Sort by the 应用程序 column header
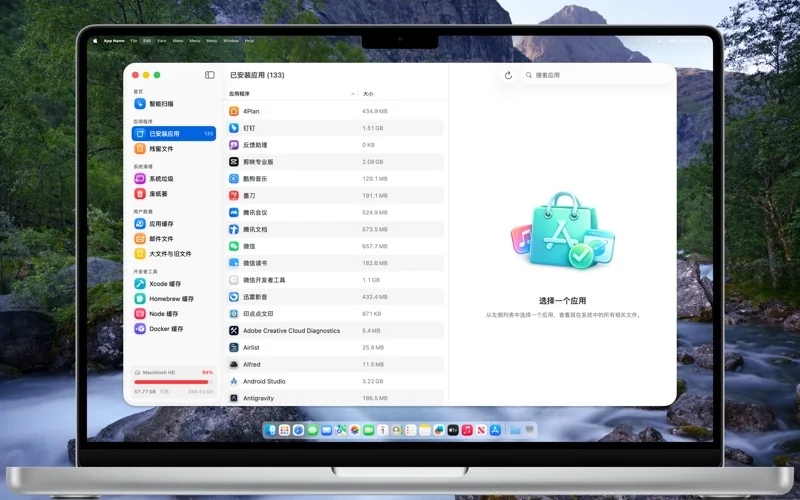This screenshot has height=500, width=800. [x=239, y=94]
